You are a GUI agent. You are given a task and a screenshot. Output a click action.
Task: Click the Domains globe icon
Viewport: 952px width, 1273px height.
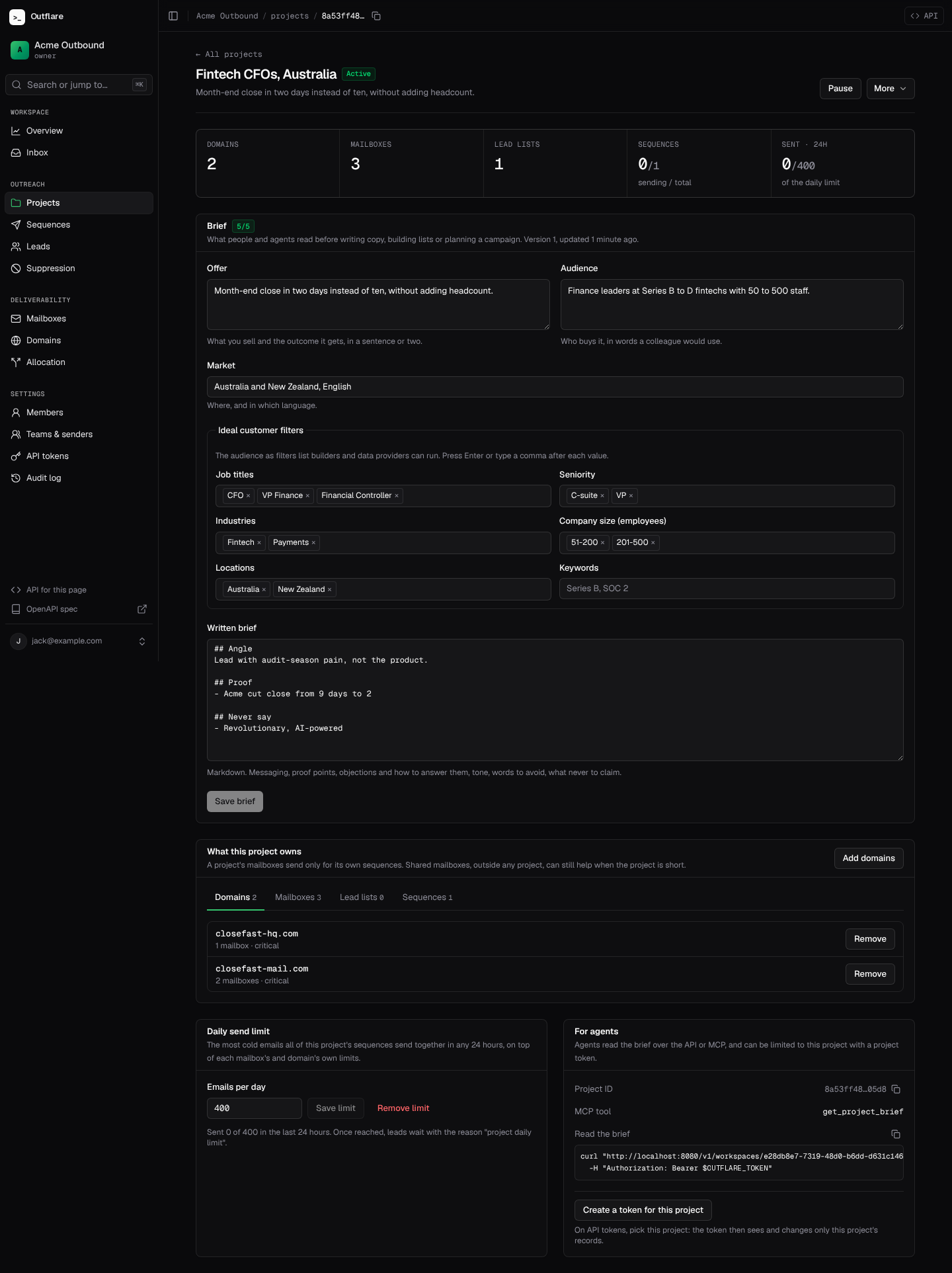click(16, 341)
